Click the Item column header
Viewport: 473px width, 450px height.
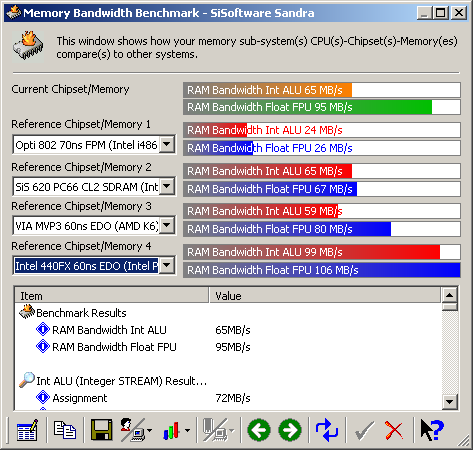(112, 296)
